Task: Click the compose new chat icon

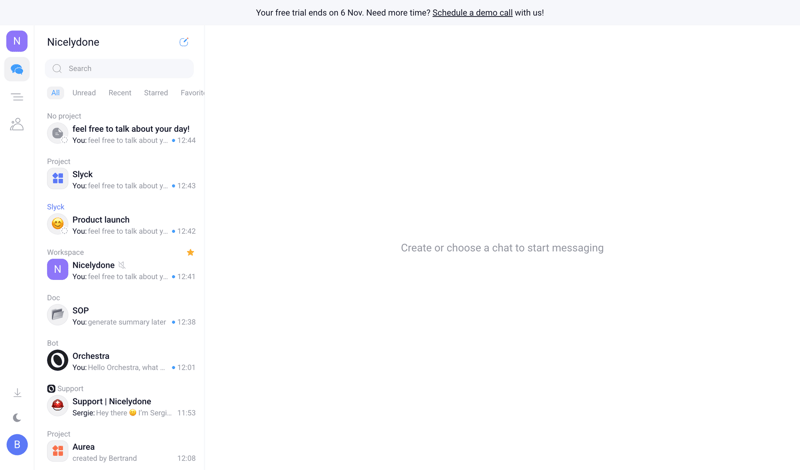Action: point(184,42)
